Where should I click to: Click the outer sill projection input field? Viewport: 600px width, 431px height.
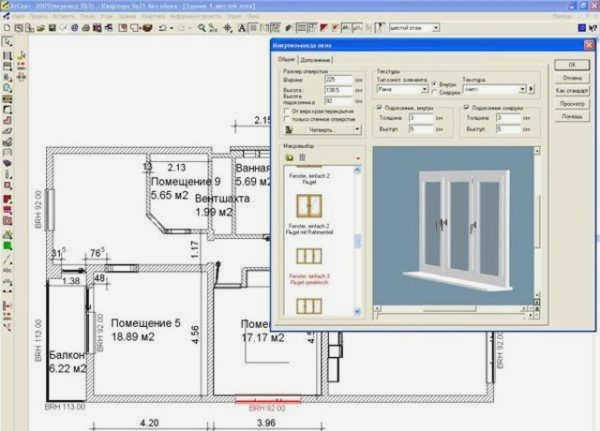[509, 129]
